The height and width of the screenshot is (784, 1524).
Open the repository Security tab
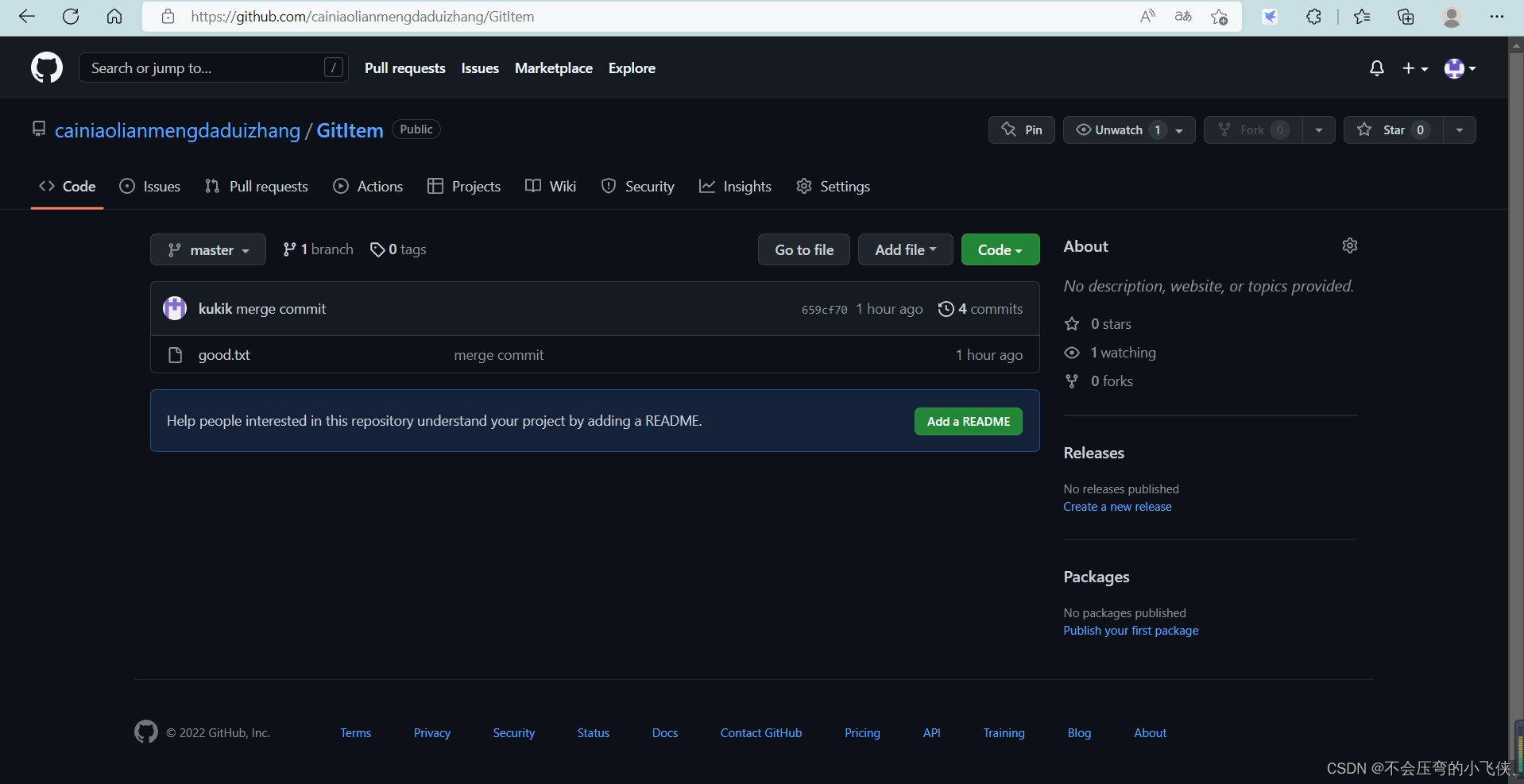(638, 186)
